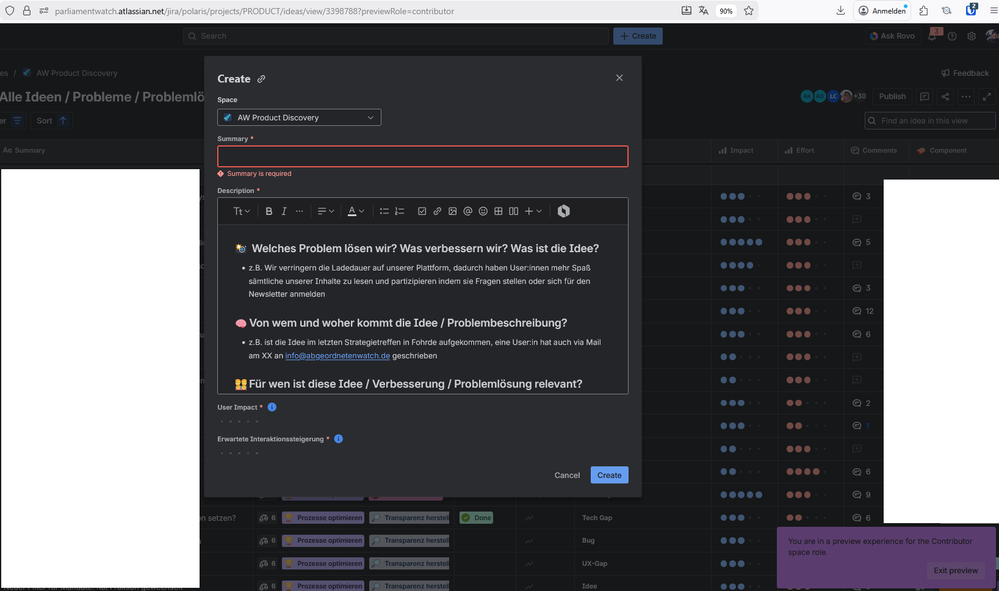Click the Atlassian Intelligence hexagon icon

pyautogui.click(x=563, y=211)
